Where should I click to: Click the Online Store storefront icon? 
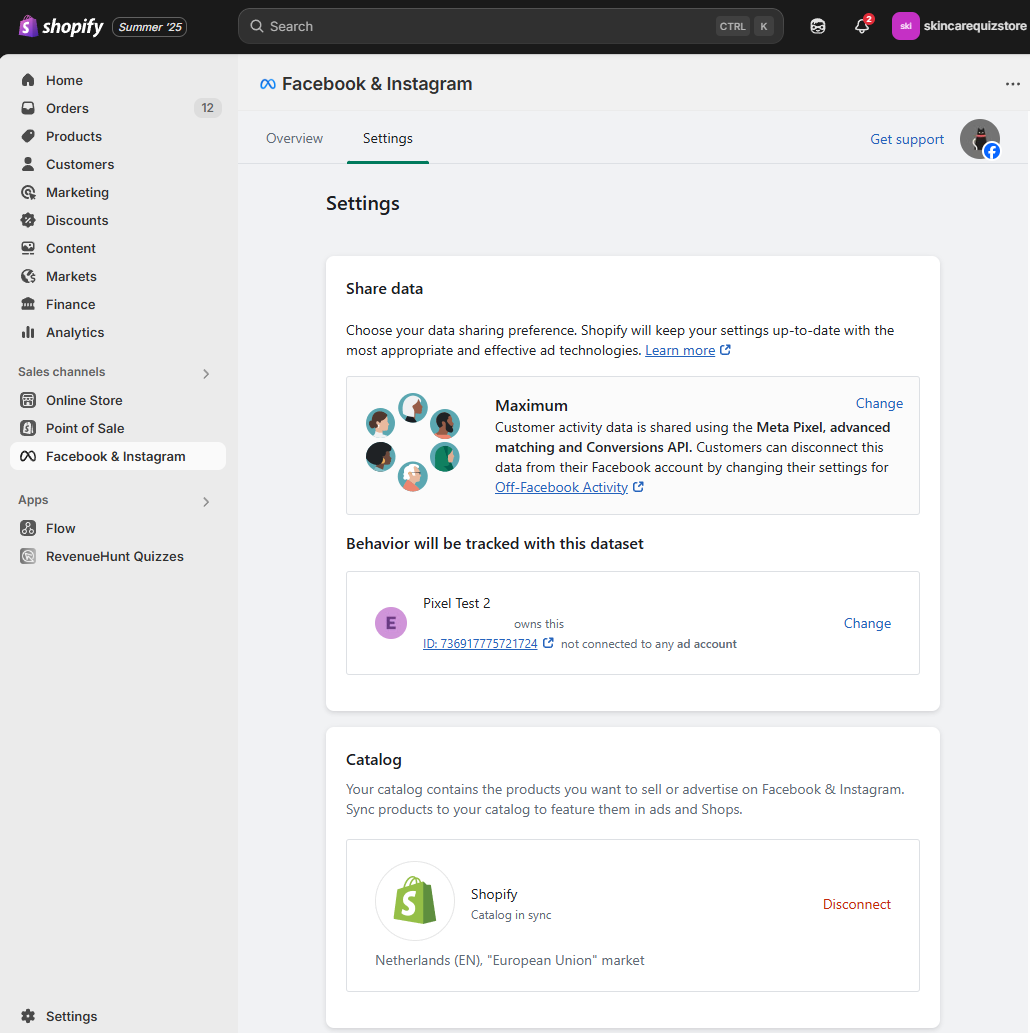28,400
